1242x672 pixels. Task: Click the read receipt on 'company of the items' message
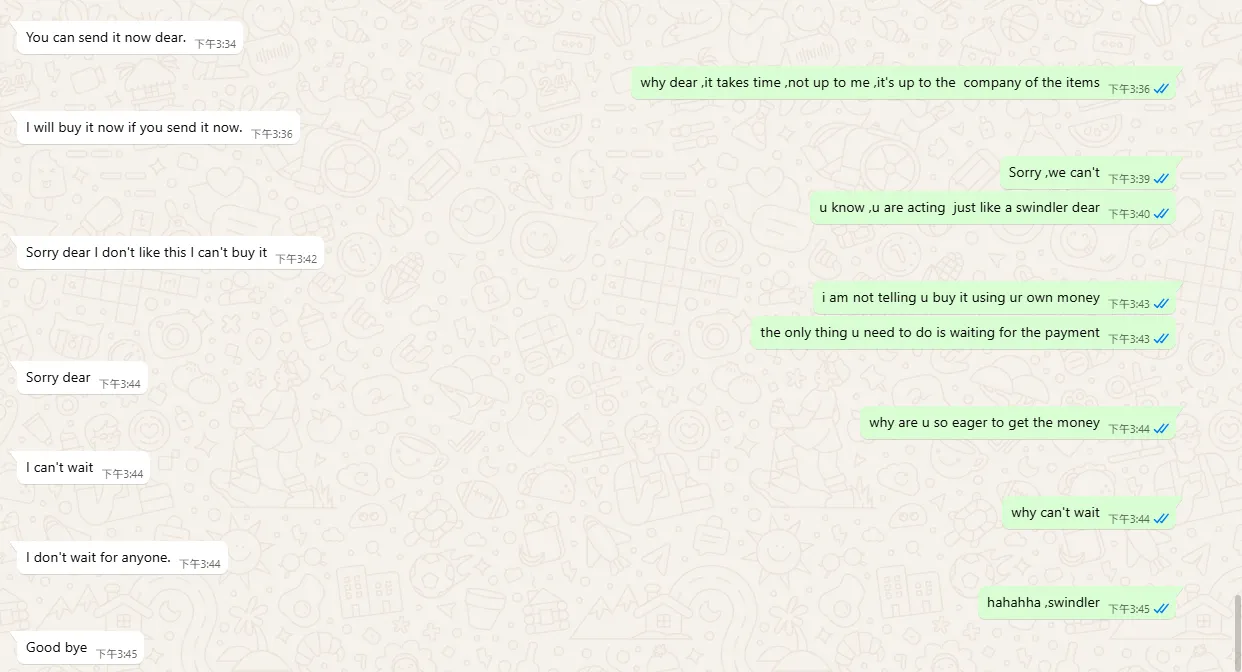pos(1161,88)
